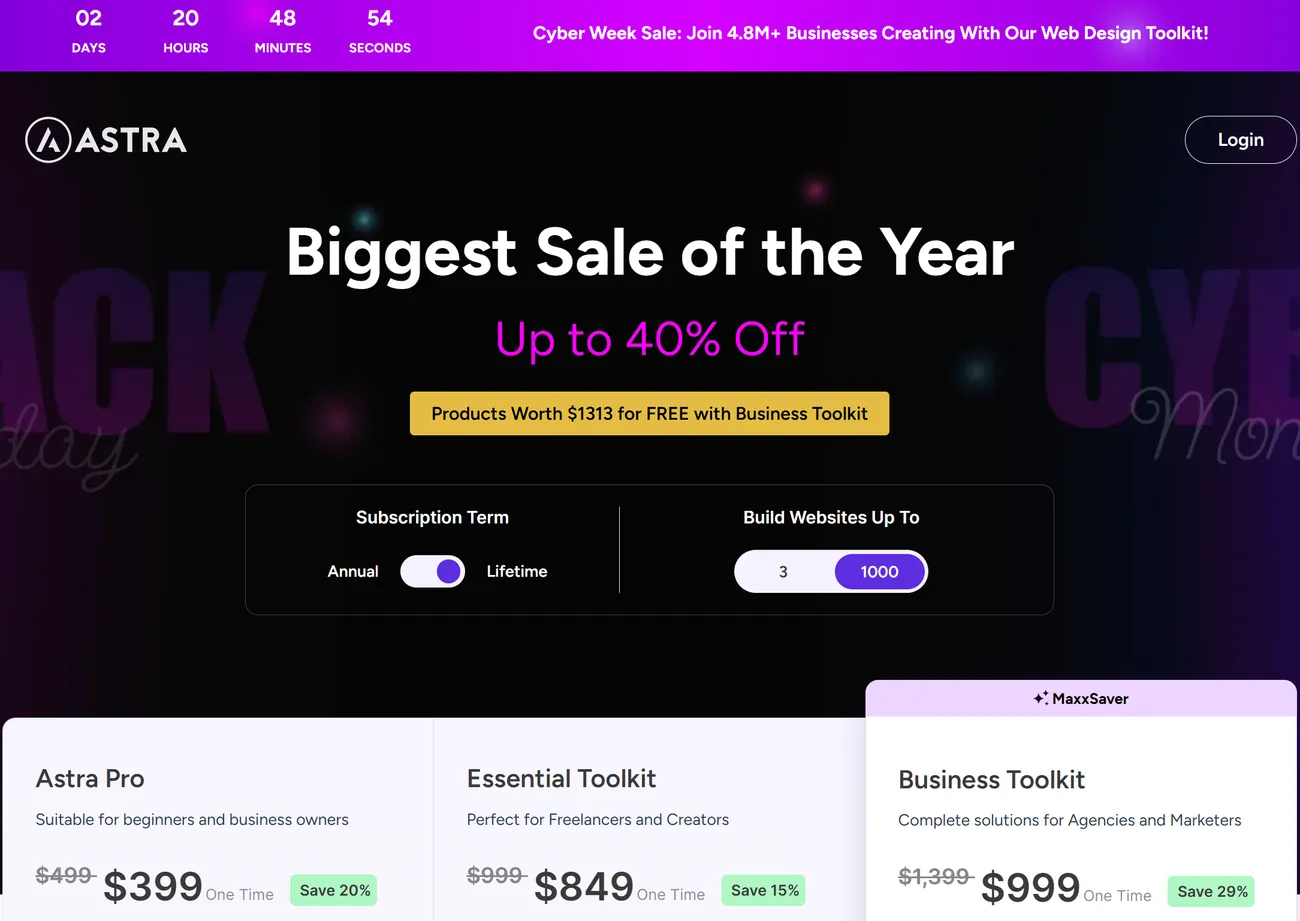Image resolution: width=1300 pixels, height=921 pixels.
Task: Select the Annual subscription label
Action: click(x=353, y=572)
